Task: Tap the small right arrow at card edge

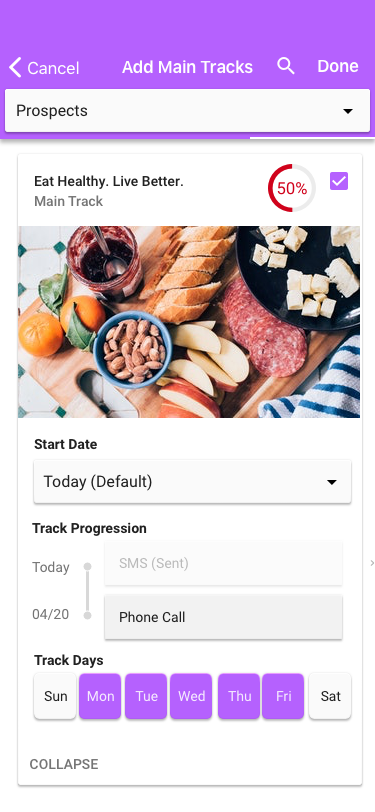Action: click(372, 563)
